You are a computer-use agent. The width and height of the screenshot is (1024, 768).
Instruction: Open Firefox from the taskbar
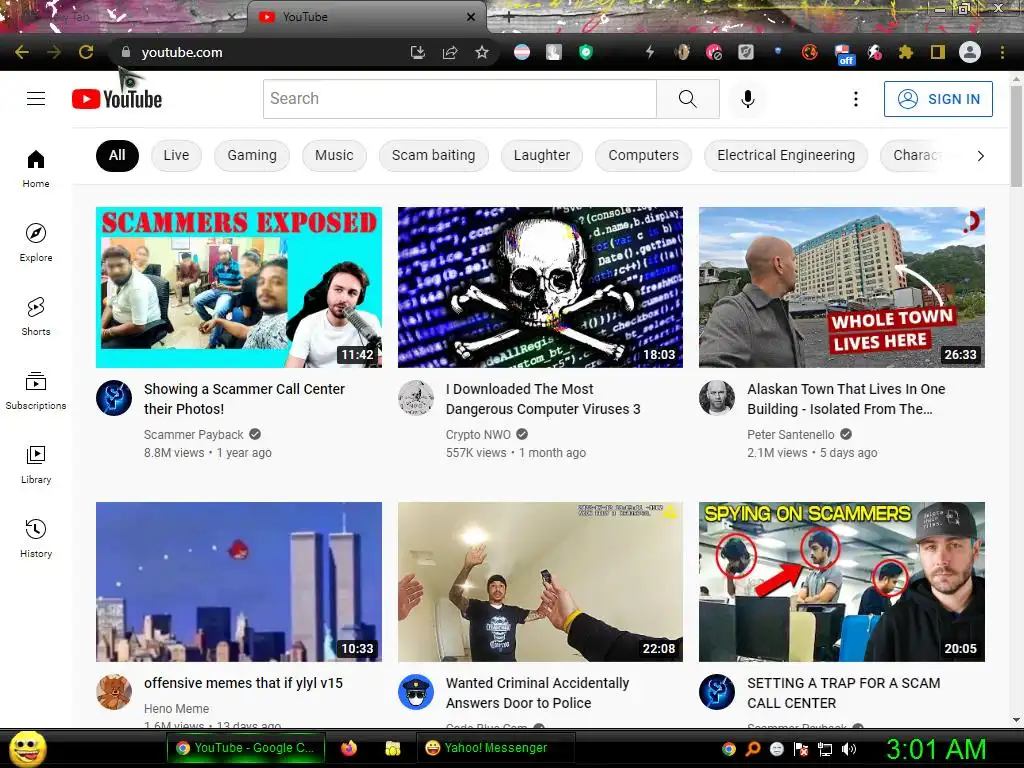349,748
